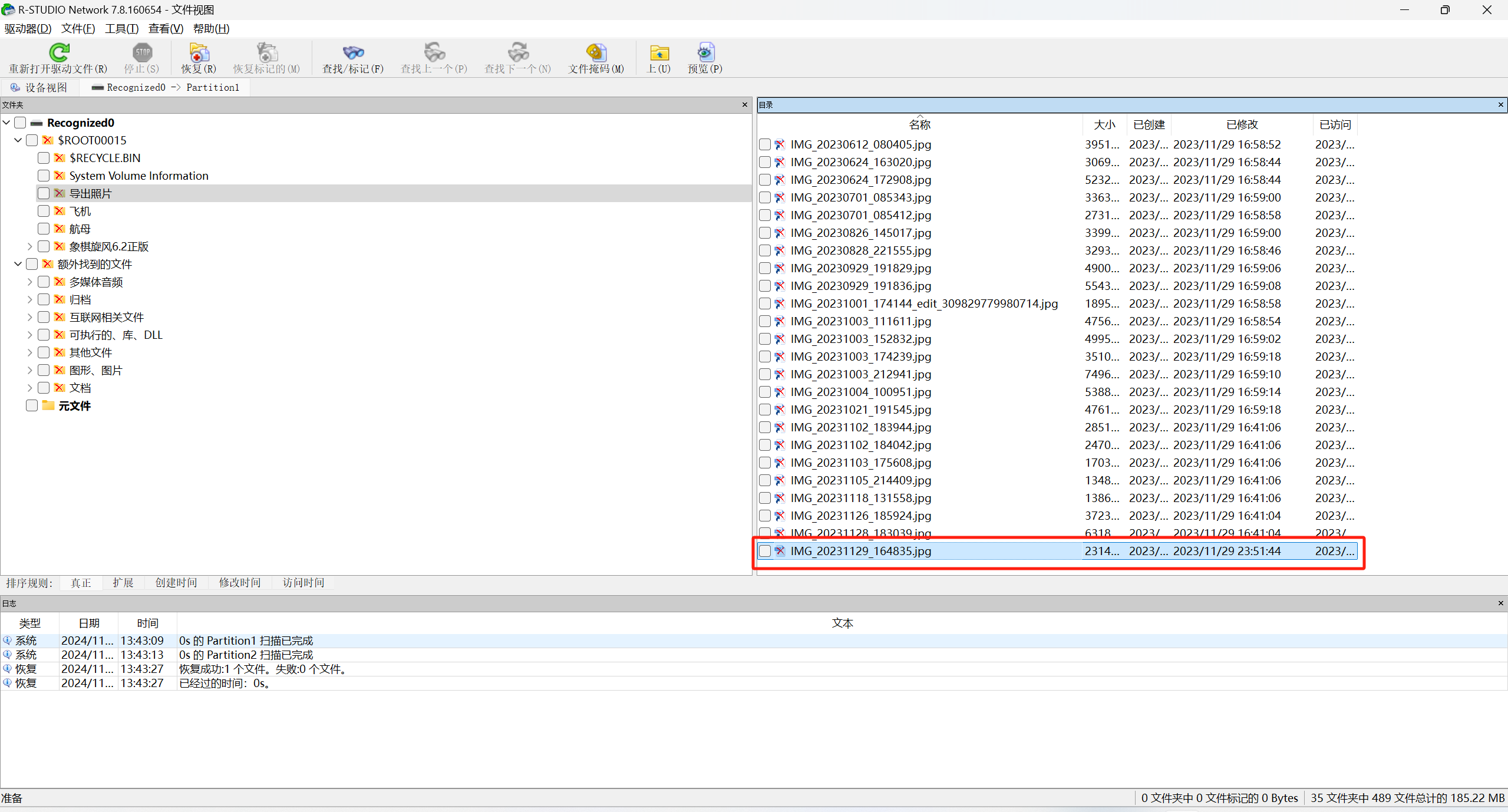
Task: Tick the System Volume Information checkbox
Action: point(44,176)
